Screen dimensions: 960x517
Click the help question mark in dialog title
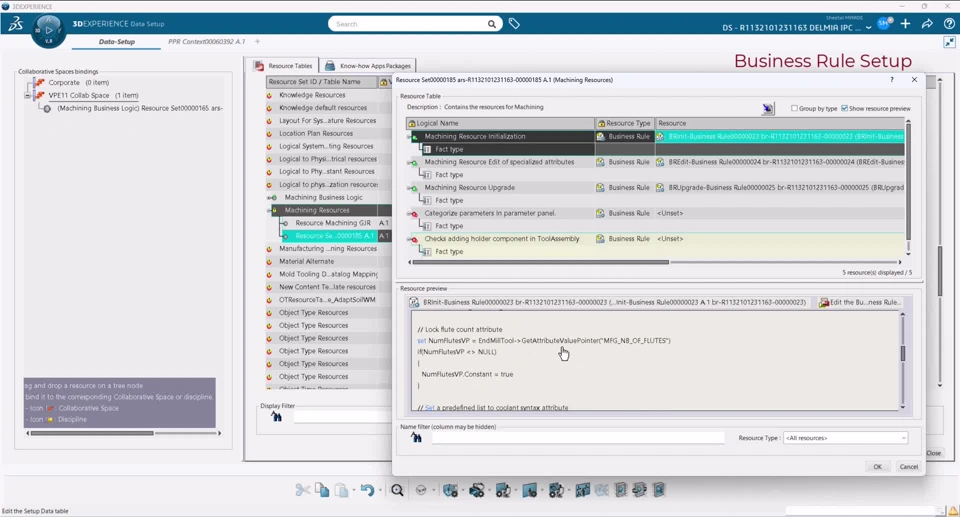coord(891,80)
